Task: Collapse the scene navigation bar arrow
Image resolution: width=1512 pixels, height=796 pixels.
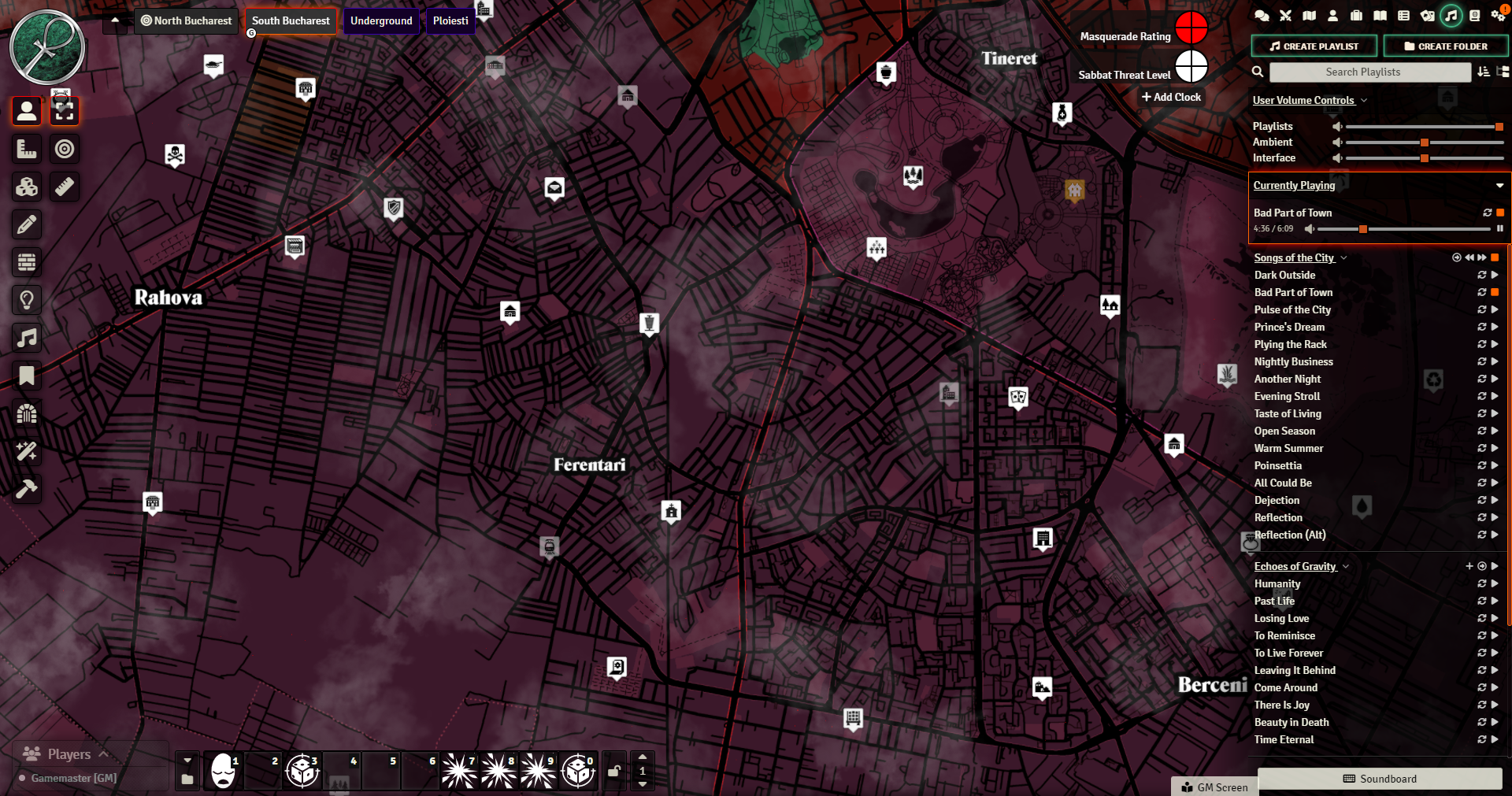Action: (x=115, y=20)
